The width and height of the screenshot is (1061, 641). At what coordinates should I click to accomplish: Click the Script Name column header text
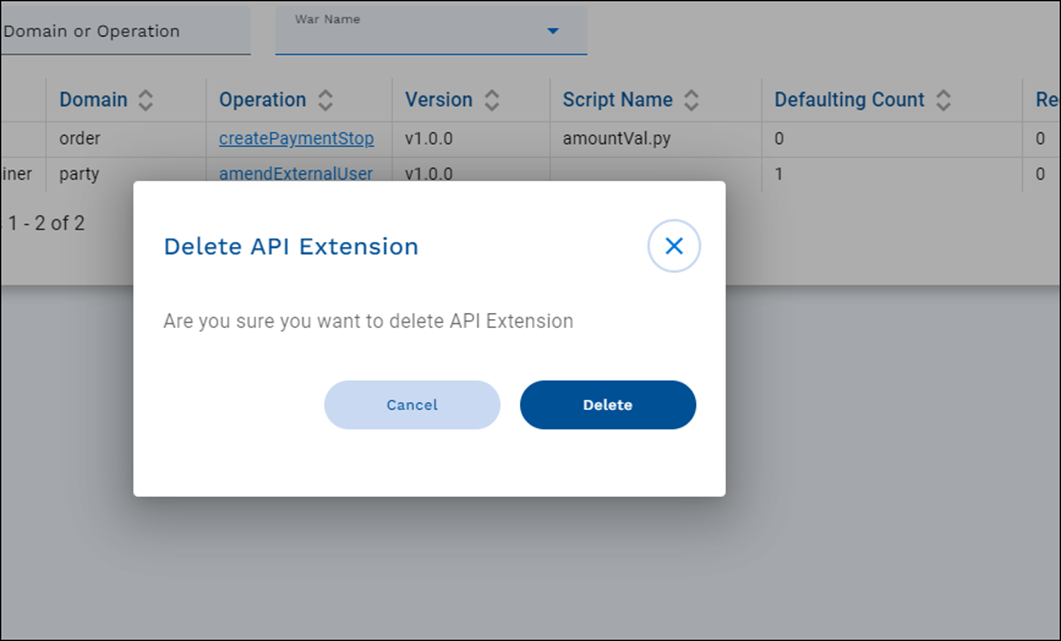coord(617,100)
